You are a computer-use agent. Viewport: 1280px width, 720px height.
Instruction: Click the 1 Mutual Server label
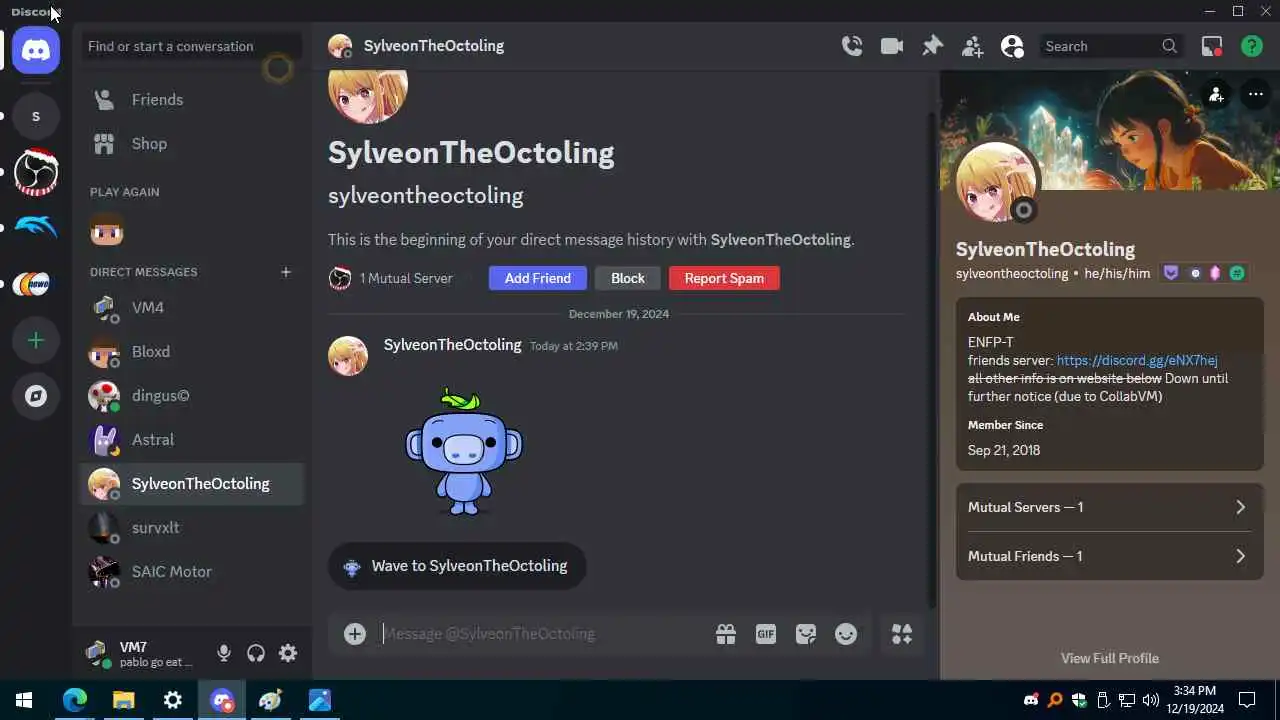point(406,278)
